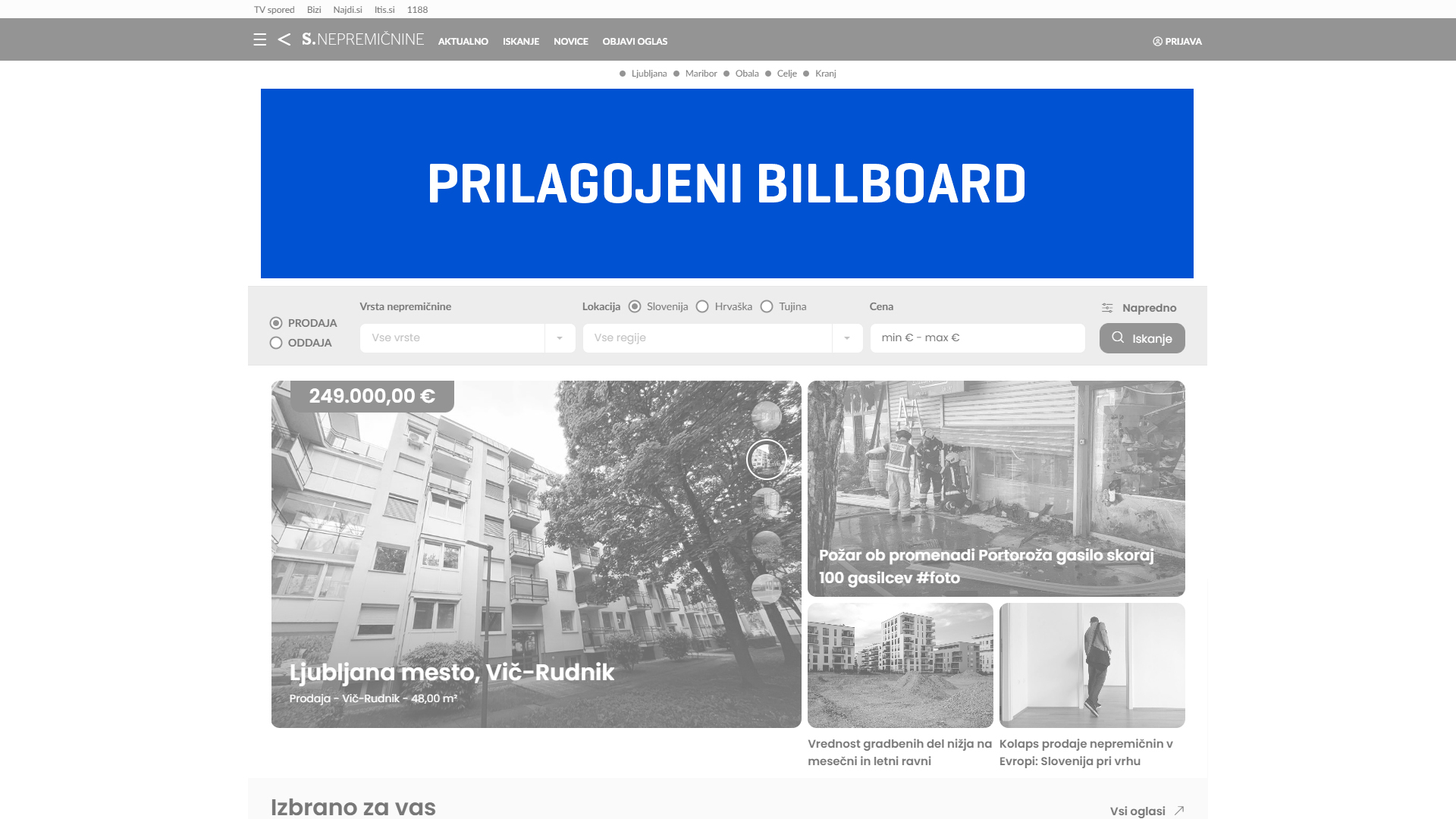Open the Vse regije region dropdown
This screenshot has width=1456, height=819.
click(723, 338)
